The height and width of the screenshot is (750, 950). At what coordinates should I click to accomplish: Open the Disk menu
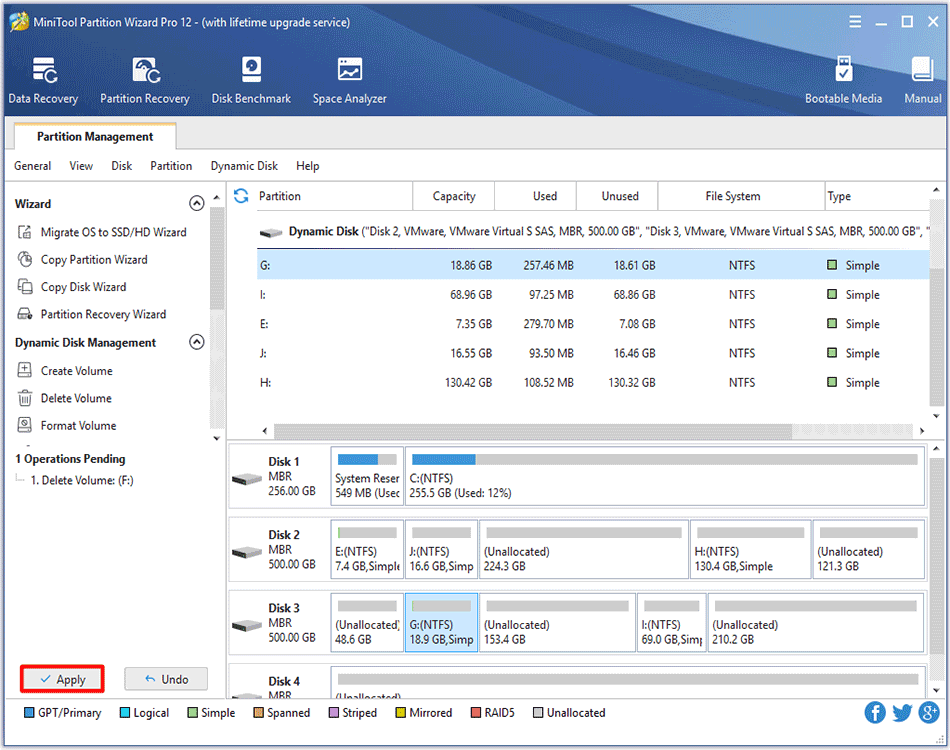pyautogui.click(x=122, y=166)
